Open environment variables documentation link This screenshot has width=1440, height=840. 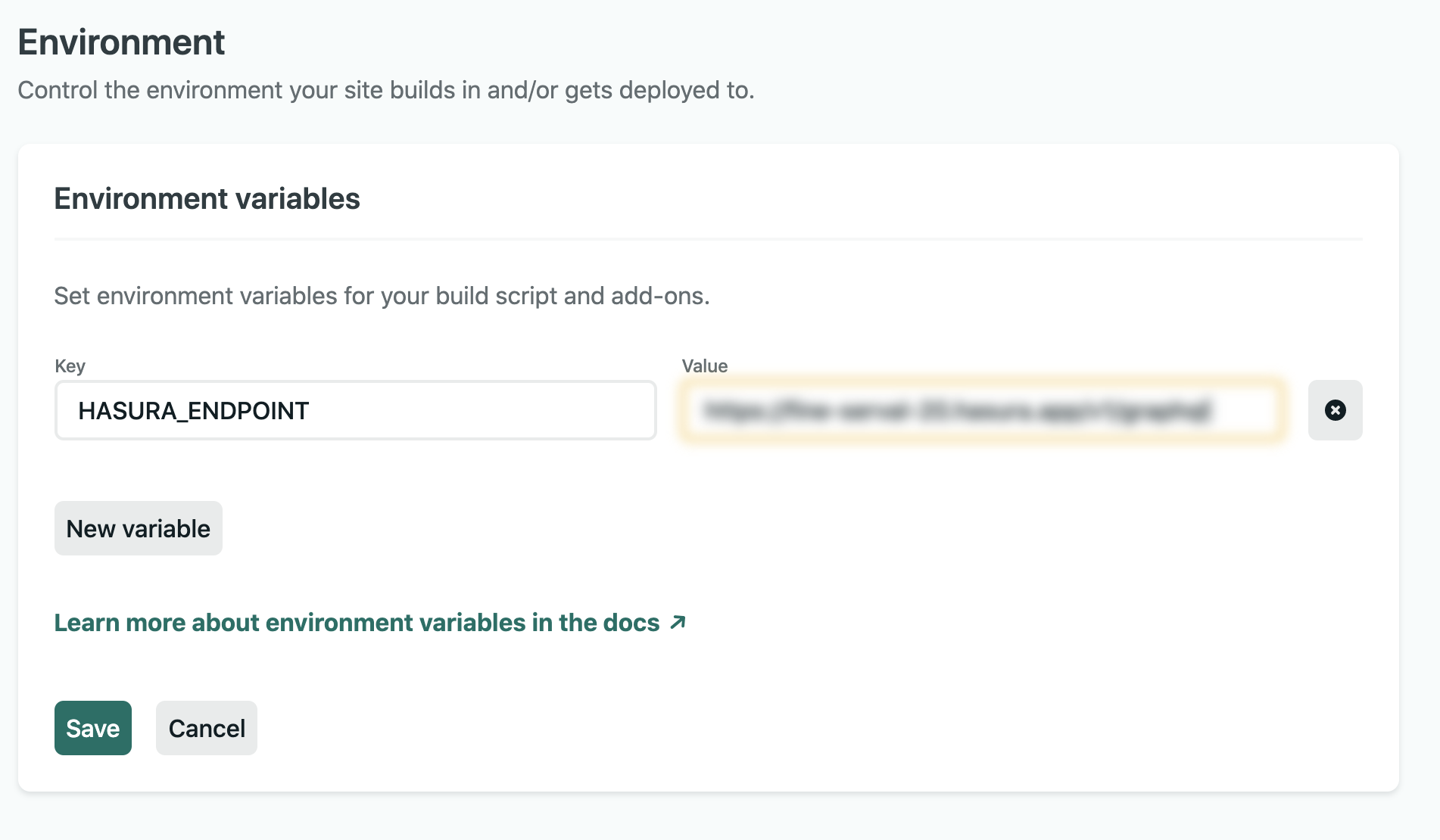pyautogui.click(x=356, y=622)
